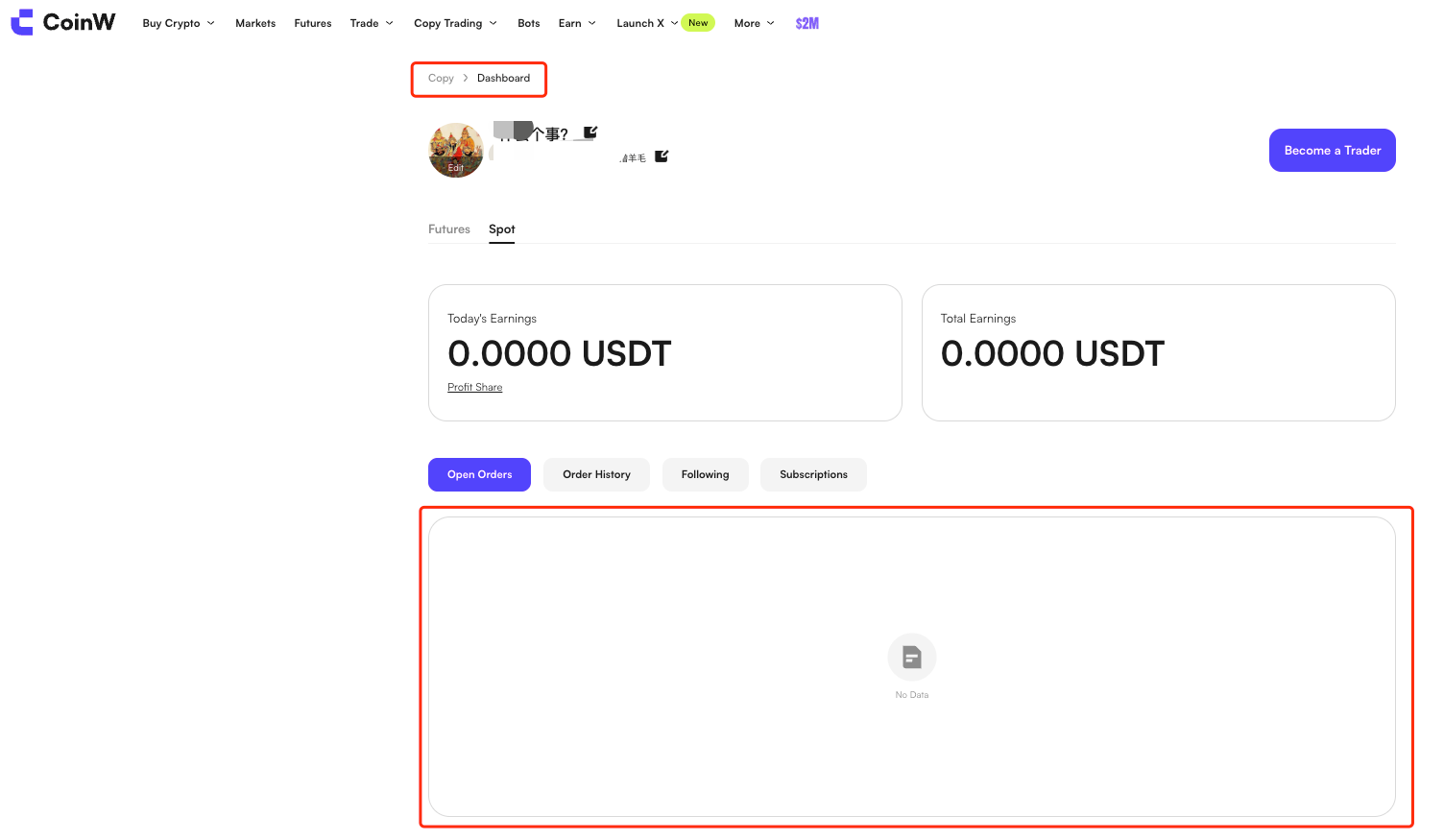The image size is (1444, 840).
Task: Open the More dropdown menu
Action: [754, 23]
